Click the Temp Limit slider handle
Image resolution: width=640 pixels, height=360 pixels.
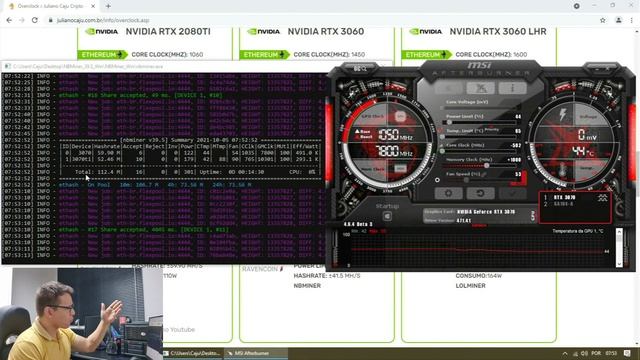coord(442,137)
